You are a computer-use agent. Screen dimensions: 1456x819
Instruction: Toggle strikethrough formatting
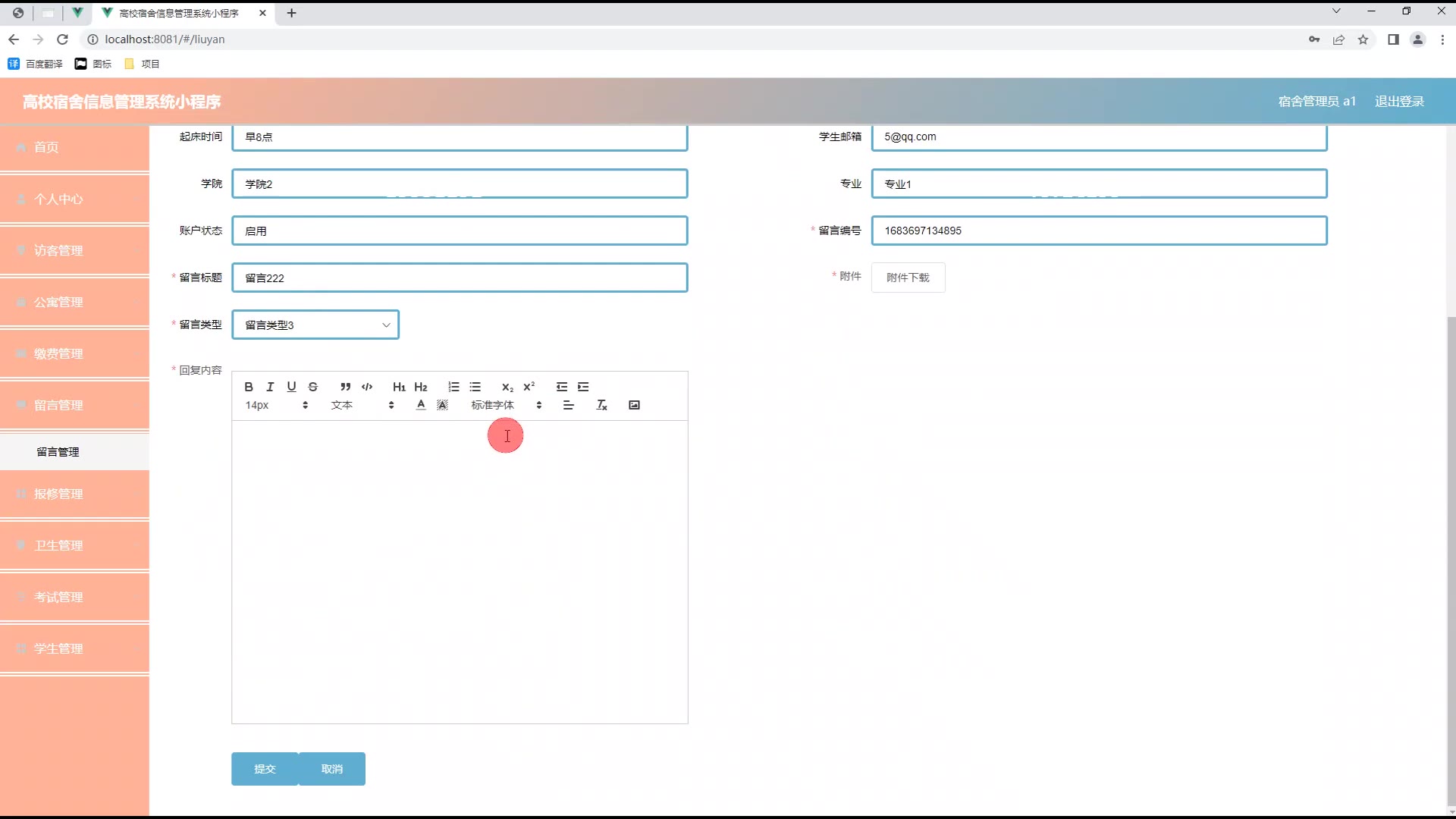(x=312, y=387)
